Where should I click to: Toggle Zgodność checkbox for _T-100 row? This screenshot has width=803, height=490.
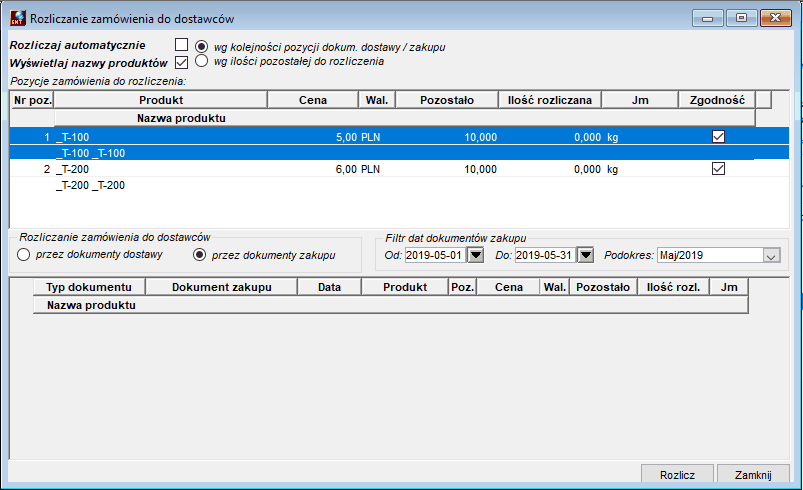point(719,136)
